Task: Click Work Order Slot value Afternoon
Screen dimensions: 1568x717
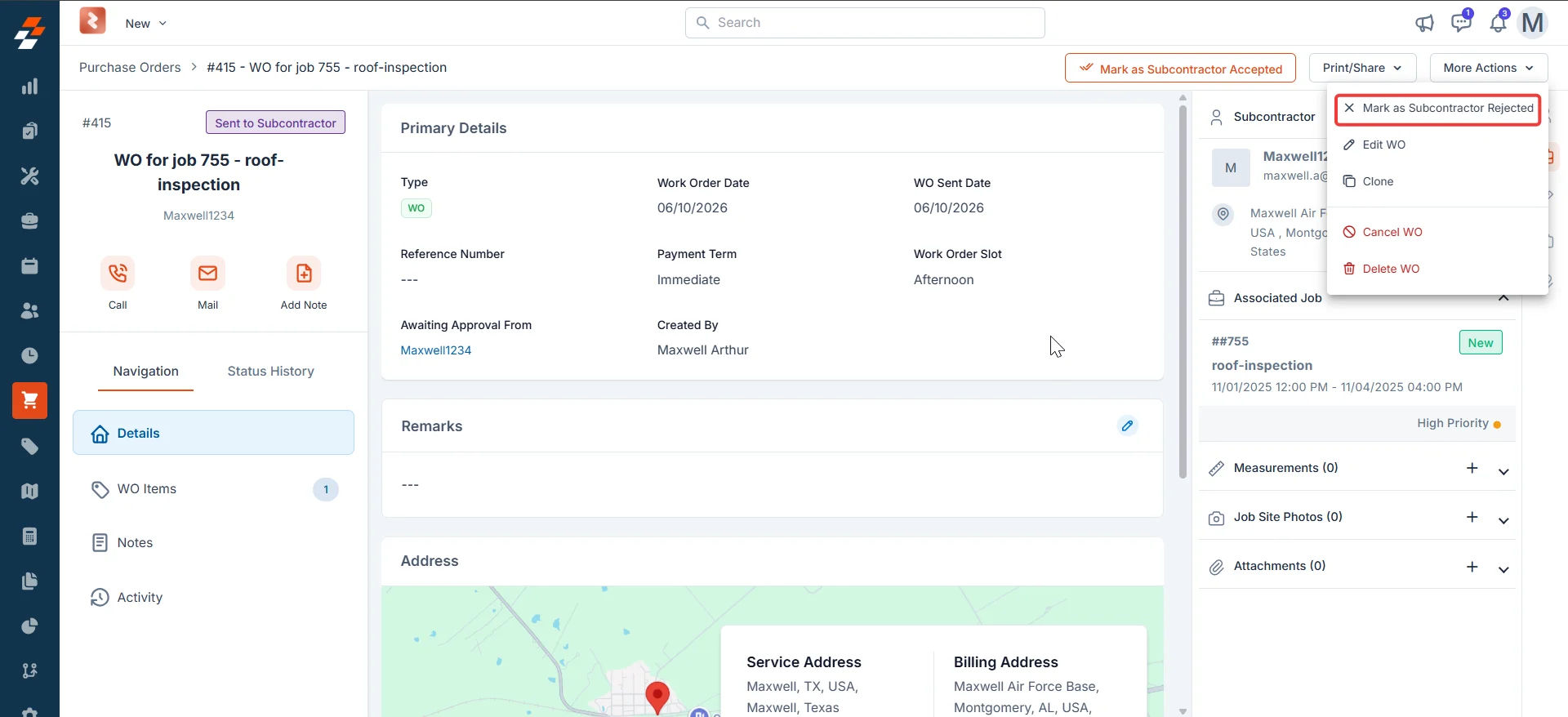Action: (x=943, y=279)
